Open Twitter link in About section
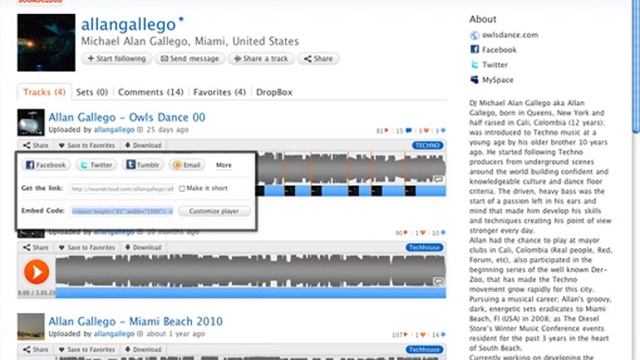This screenshot has height=360, width=640. [x=495, y=65]
